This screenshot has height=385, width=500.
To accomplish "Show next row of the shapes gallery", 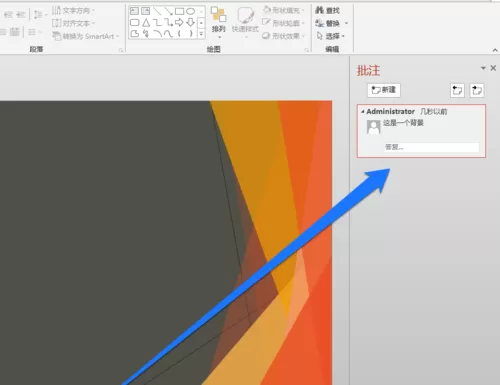I will 201,23.
